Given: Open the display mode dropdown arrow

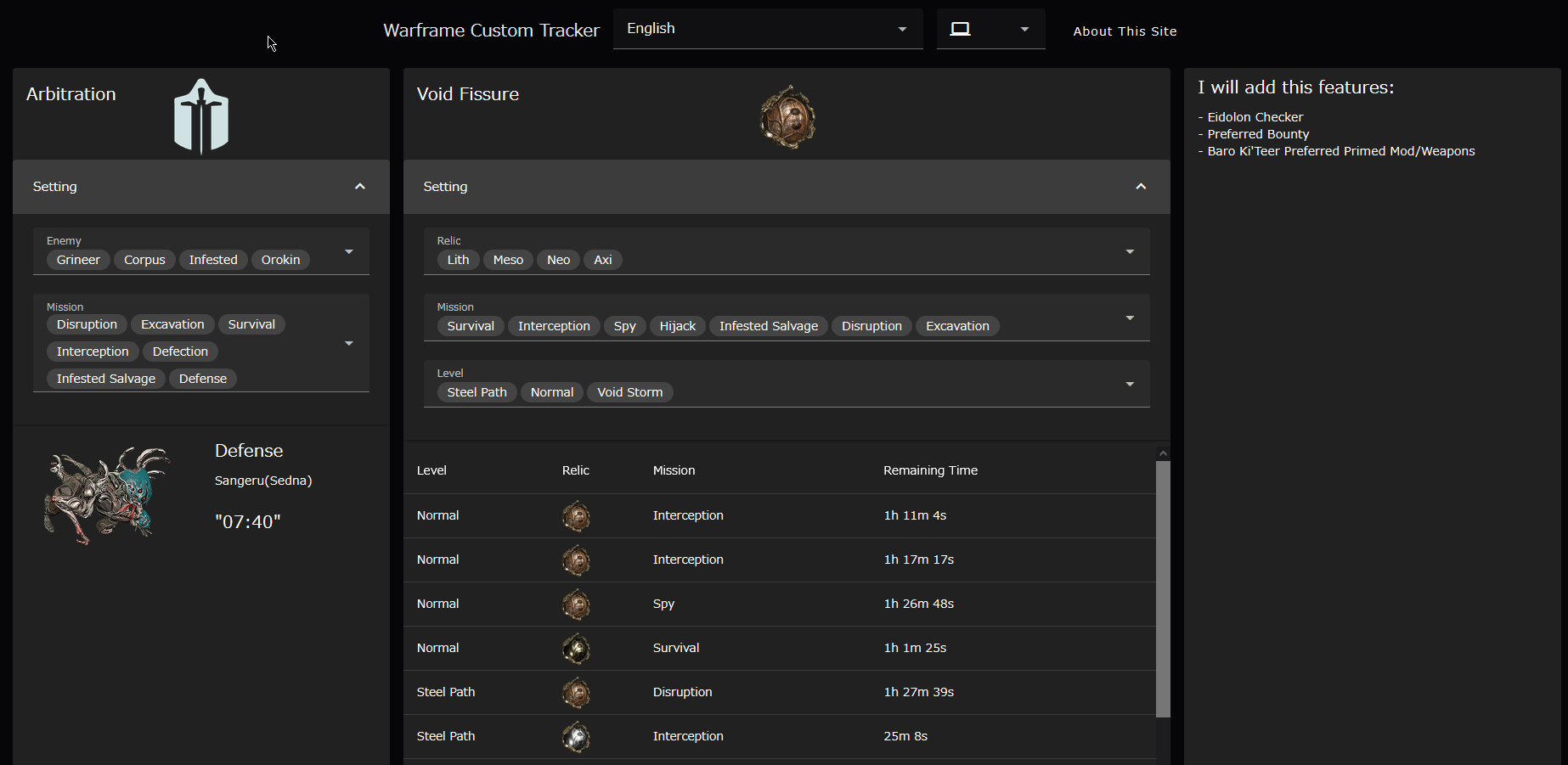Looking at the screenshot, I should click(x=1024, y=29).
